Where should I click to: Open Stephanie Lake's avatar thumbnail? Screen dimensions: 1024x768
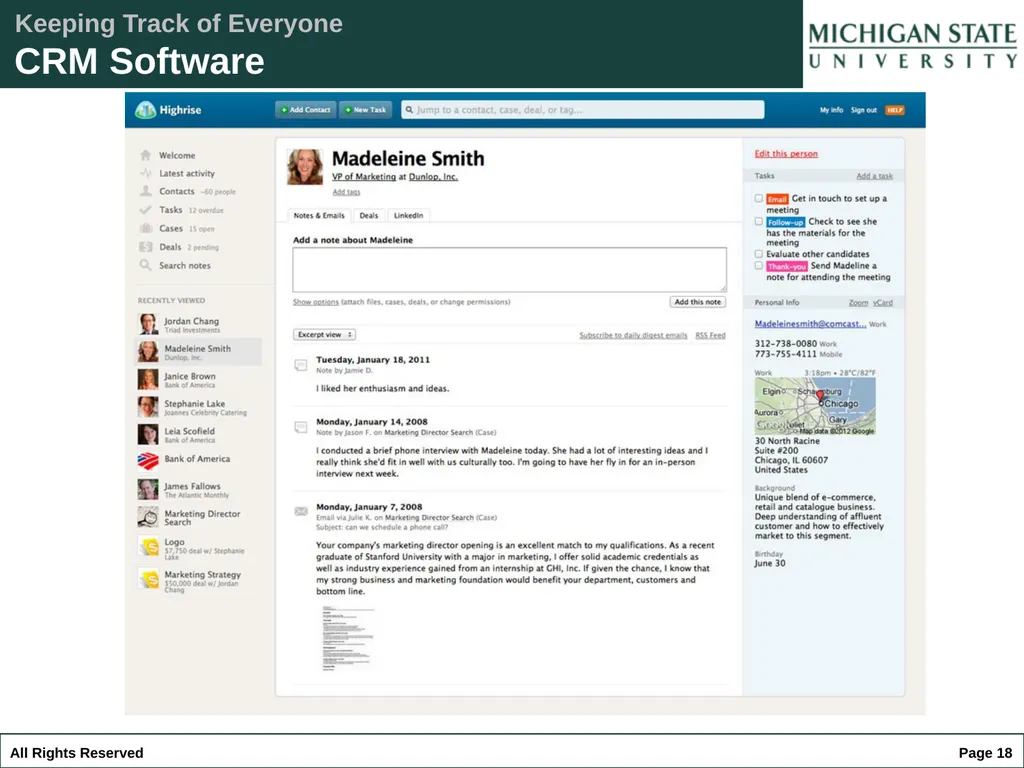[x=148, y=407]
